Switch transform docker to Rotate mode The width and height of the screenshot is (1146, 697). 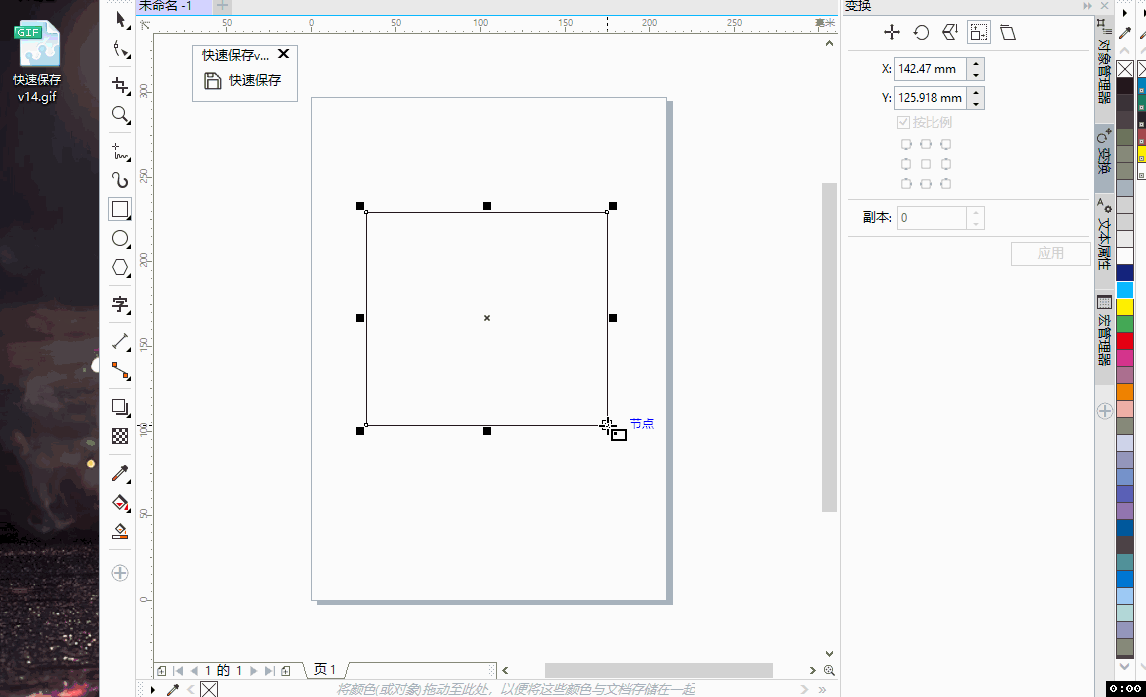click(x=921, y=32)
